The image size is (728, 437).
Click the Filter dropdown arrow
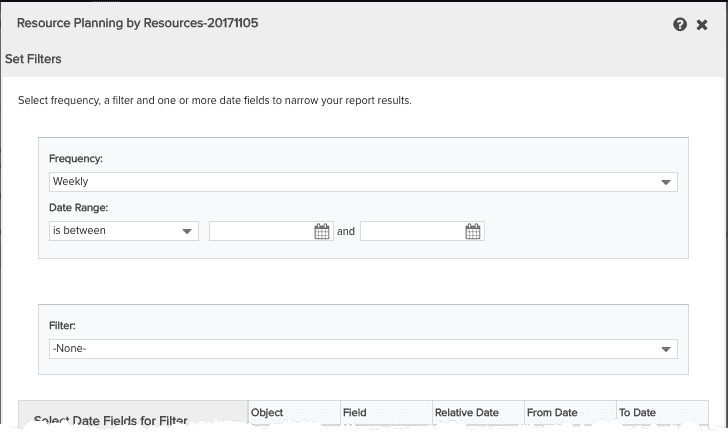(x=666, y=349)
